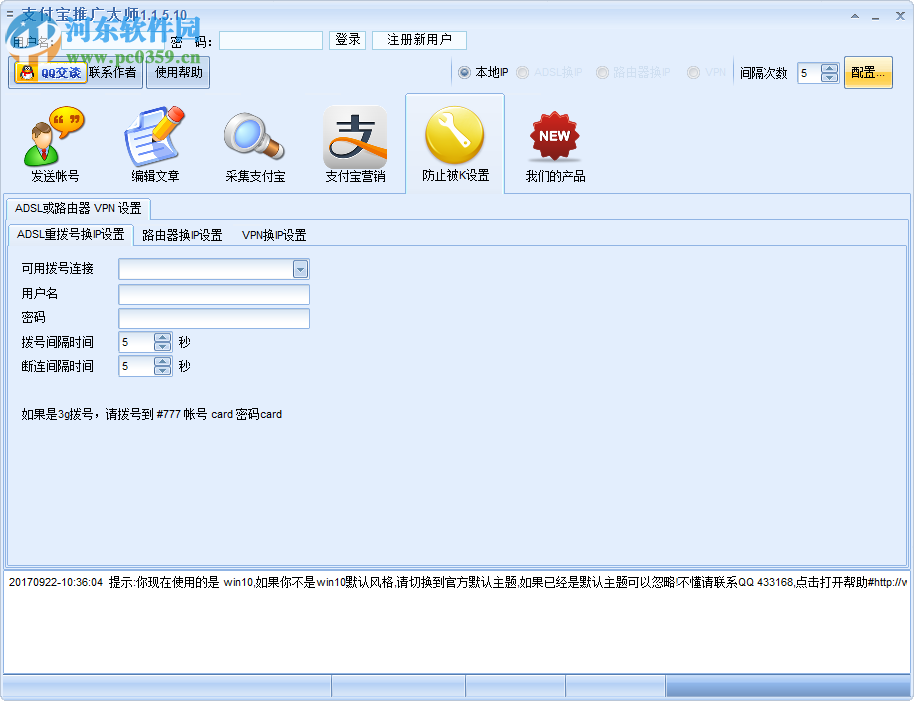This screenshot has width=914, height=701.
Task: Expand the 可用拨号连接 dropdown list
Action: (x=299, y=268)
